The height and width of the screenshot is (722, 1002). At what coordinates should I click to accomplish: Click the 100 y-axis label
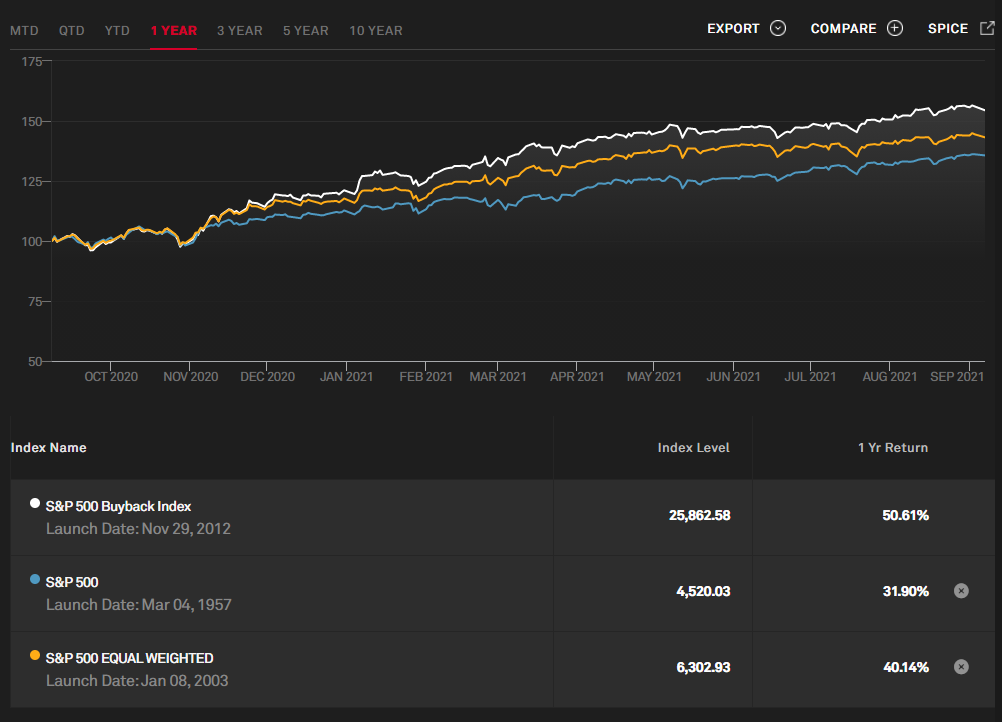point(32,242)
